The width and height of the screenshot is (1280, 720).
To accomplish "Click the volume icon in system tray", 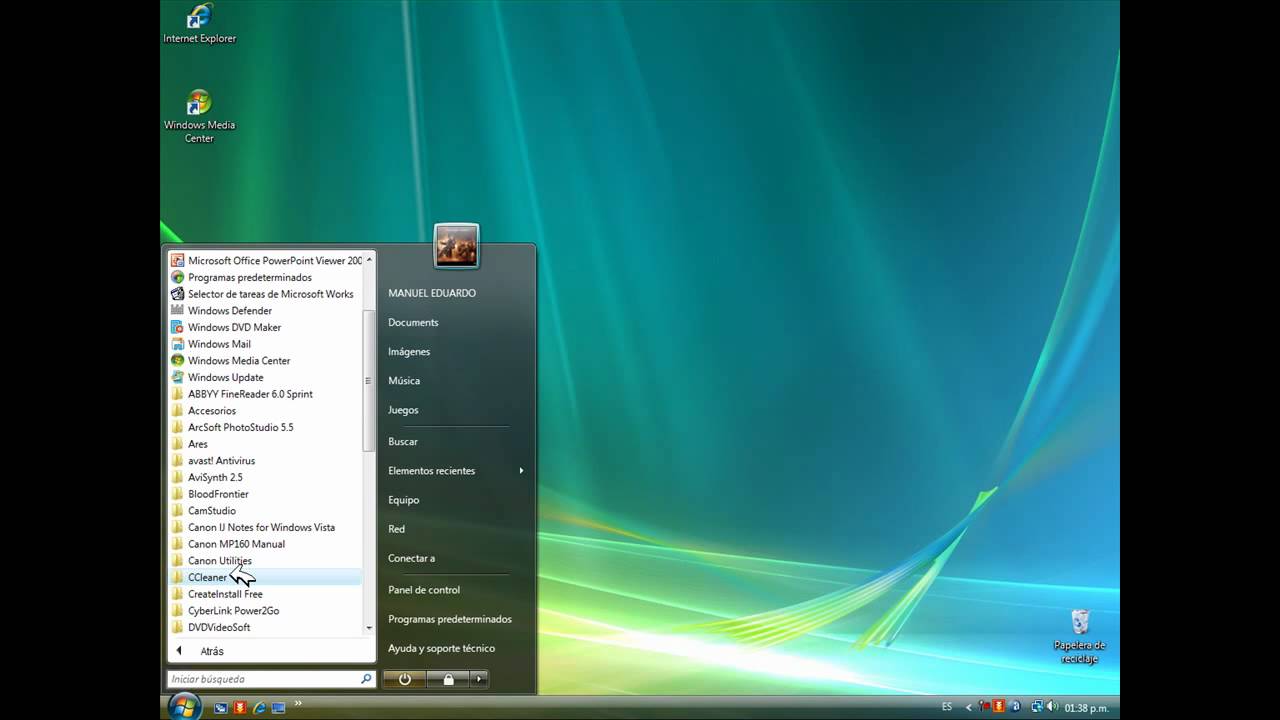I will tap(1052, 707).
